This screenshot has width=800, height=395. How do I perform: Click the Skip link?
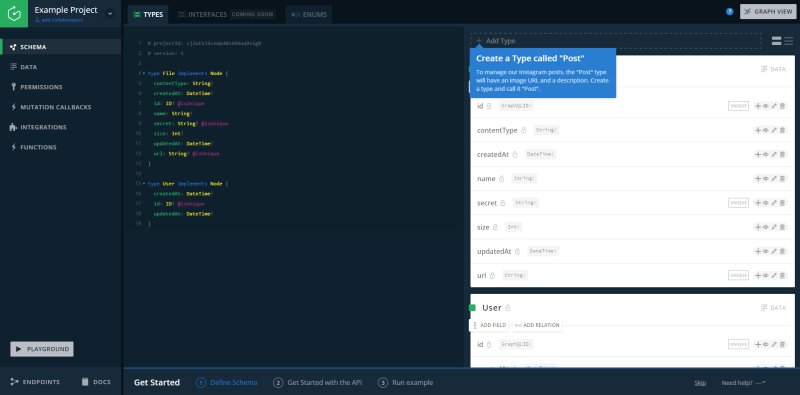[x=700, y=383]
